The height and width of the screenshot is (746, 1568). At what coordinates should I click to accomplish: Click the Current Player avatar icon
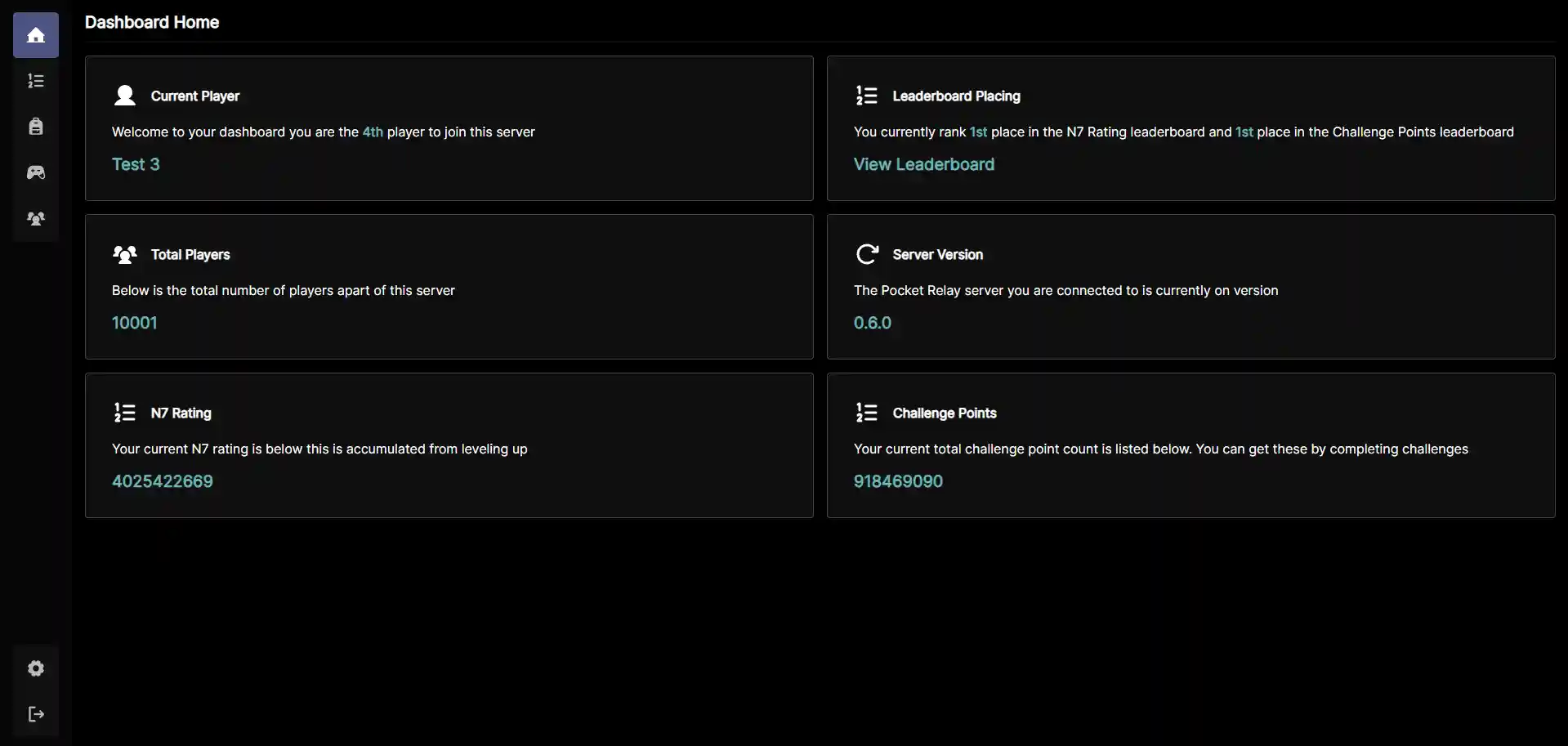click(x=125, y=96)
